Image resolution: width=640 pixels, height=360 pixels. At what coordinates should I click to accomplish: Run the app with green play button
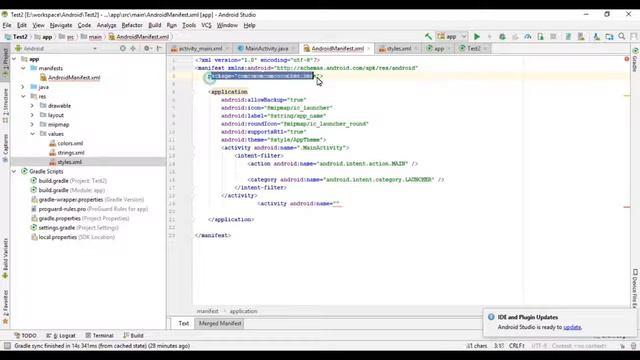476,37
